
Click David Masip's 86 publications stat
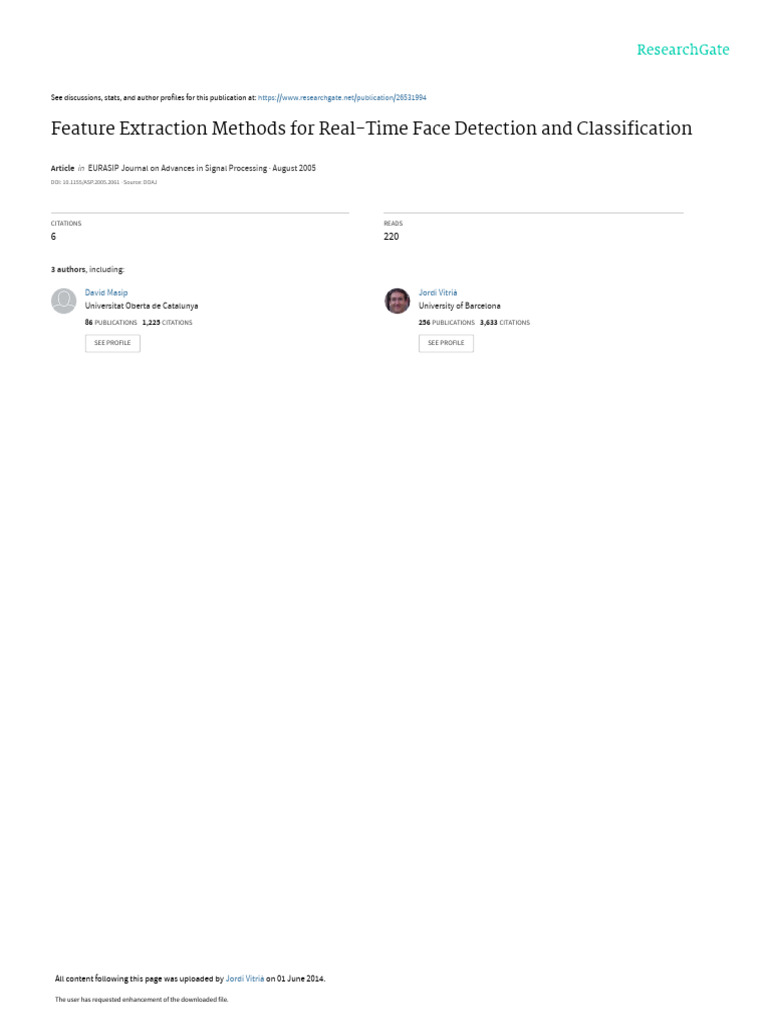tap(111, 323)
